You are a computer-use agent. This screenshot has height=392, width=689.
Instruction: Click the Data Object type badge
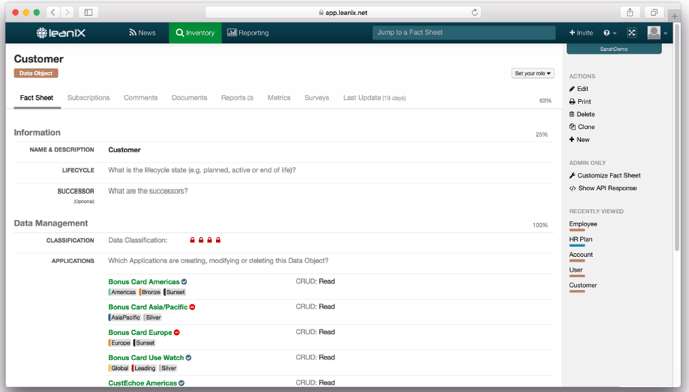36,73
